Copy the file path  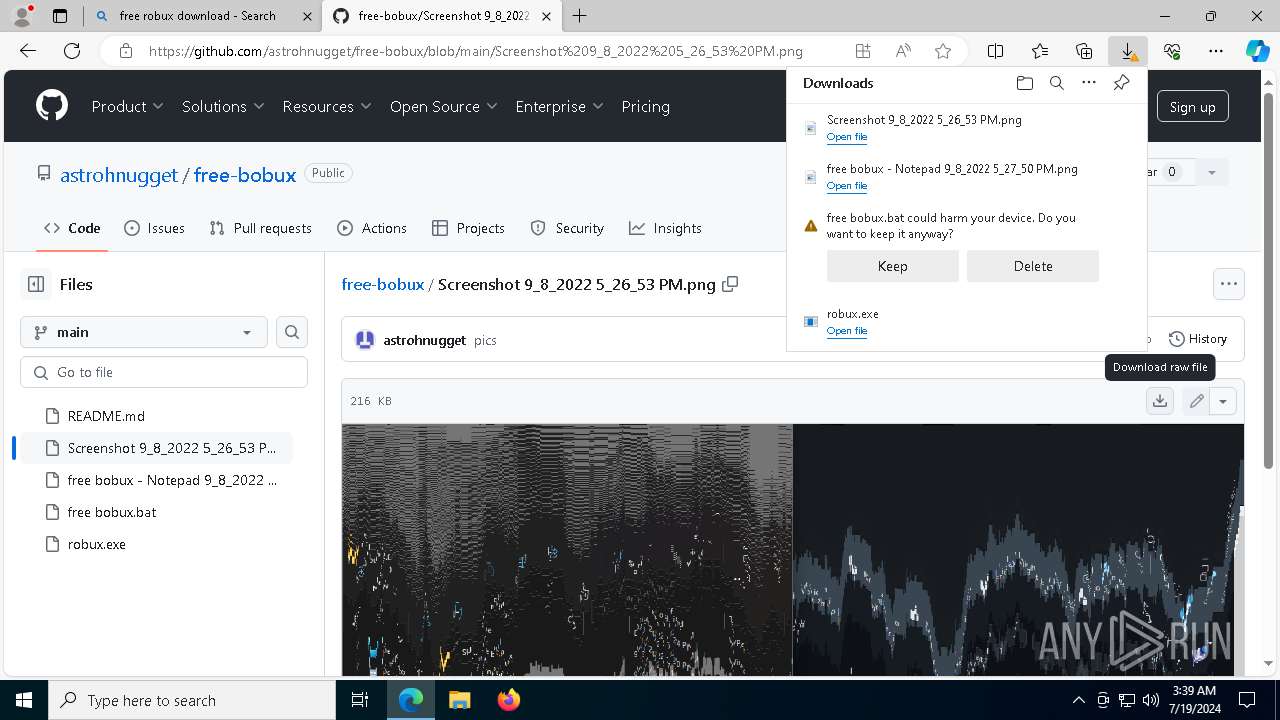pos(730,284)
